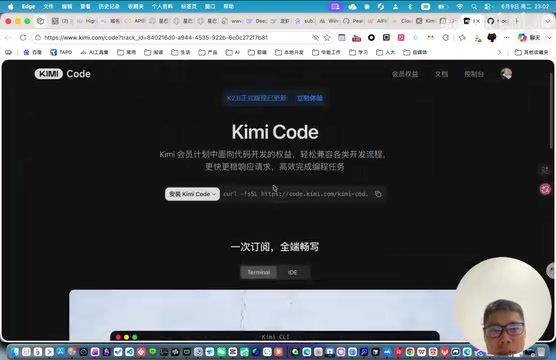Reload the page with refresh button

23,37
